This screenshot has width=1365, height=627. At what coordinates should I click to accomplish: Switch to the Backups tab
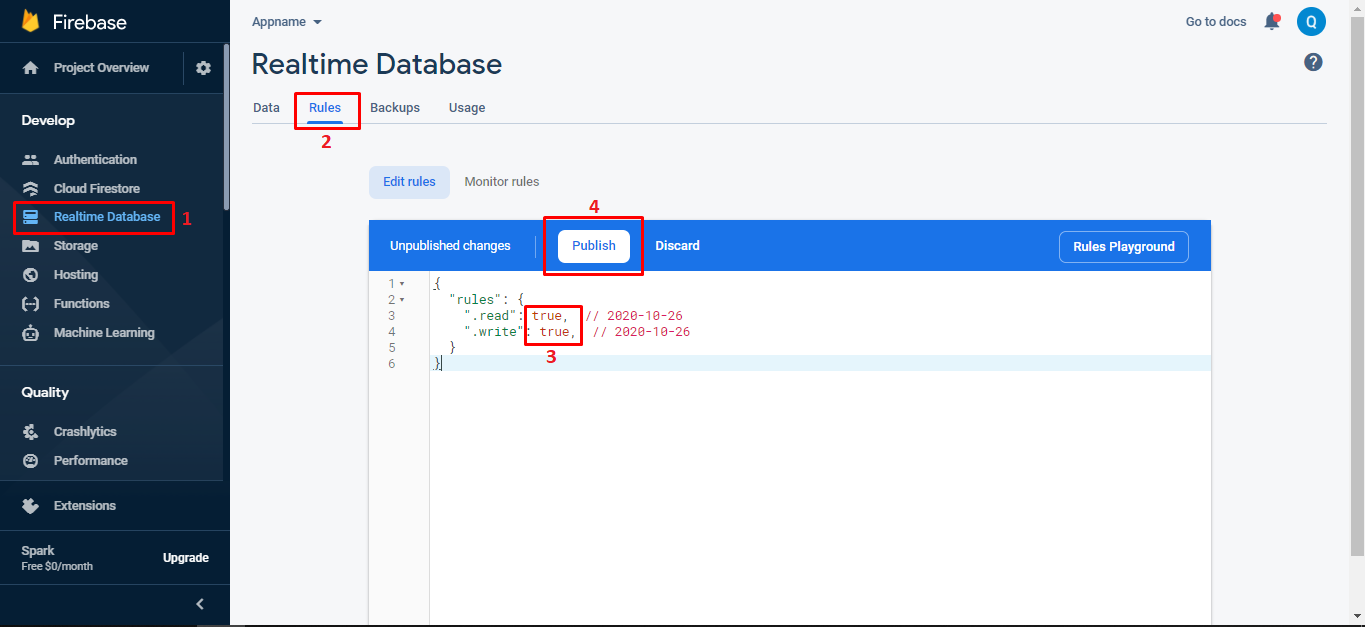click(395, 108)
